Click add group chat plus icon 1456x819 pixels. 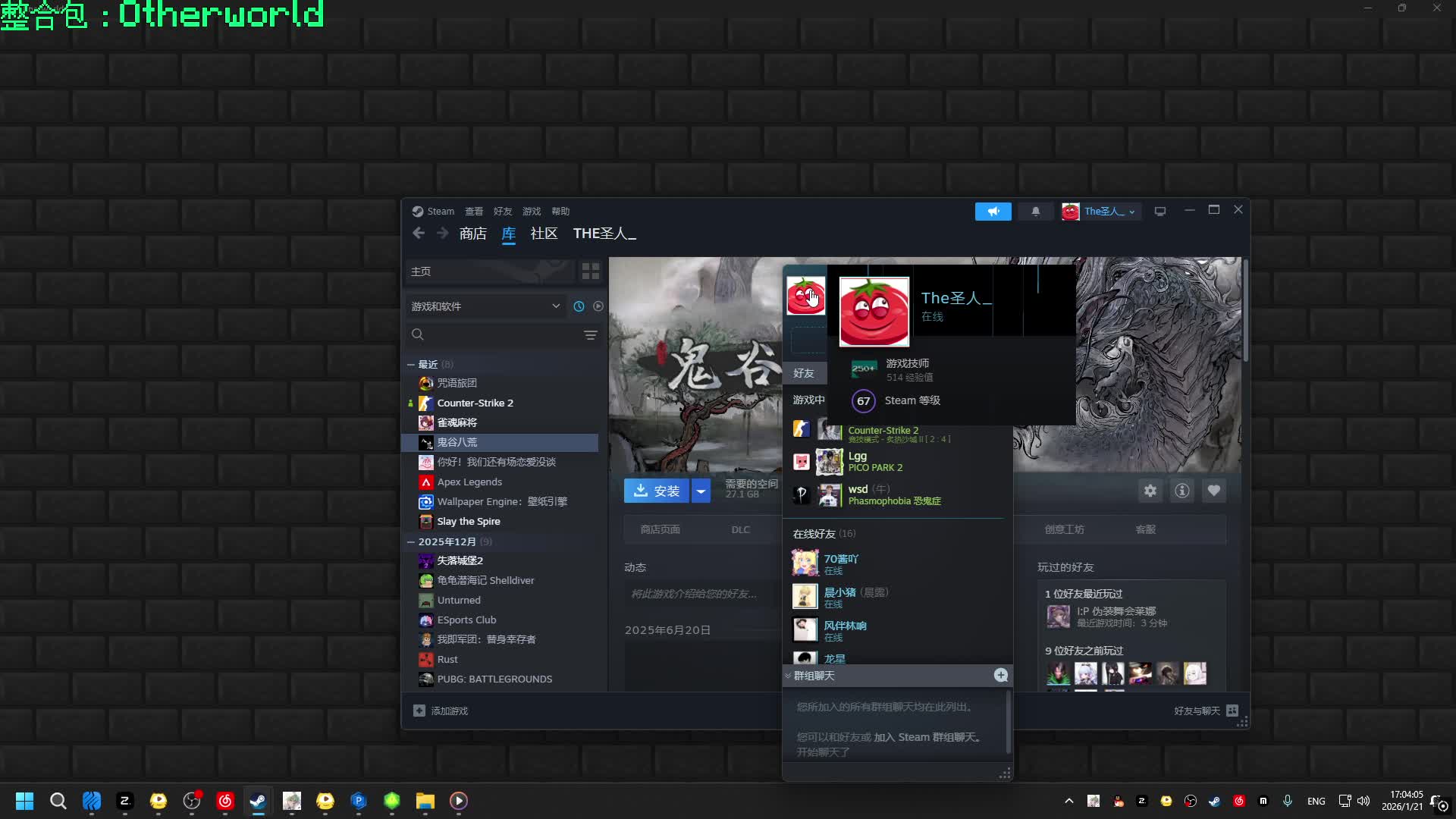pos(1000,676)
